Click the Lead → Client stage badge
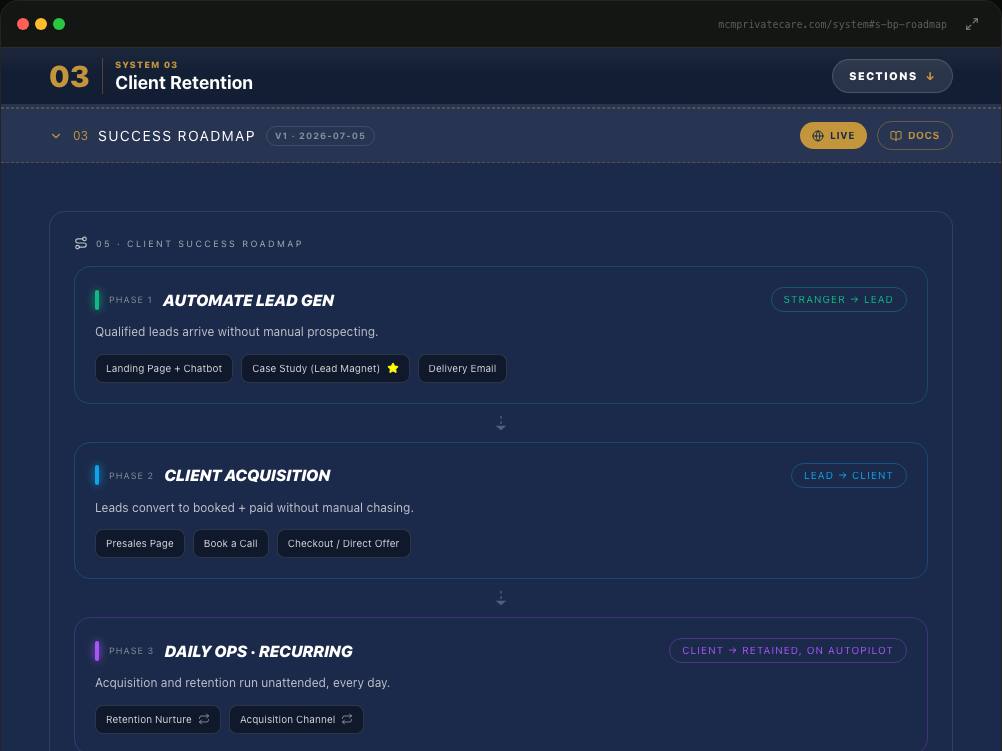1002x751 pixels. 849,476
